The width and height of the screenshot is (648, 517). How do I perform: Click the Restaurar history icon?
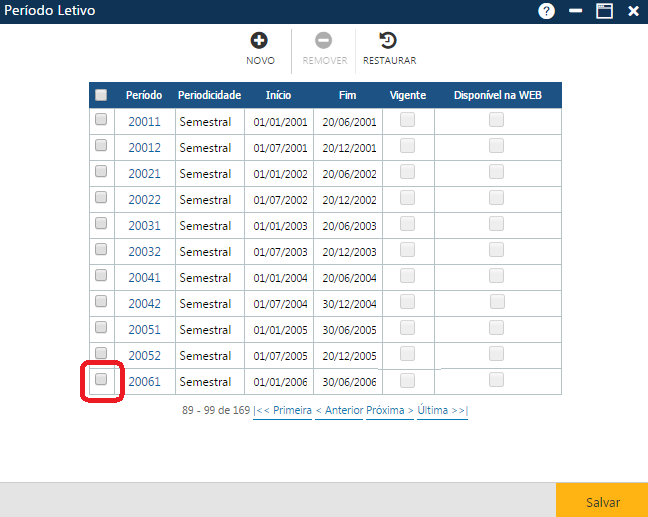pos(388,41)
